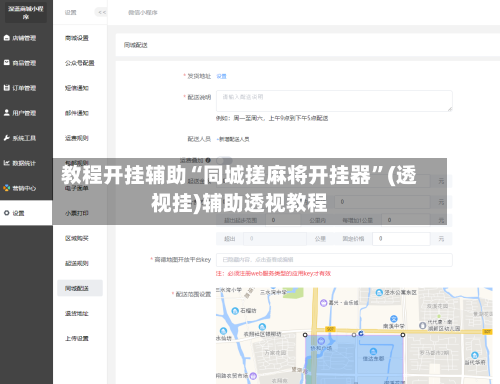Focus the 配送说明 text area
This screenshot has width=500, height=384.
[x=334, y=101]
